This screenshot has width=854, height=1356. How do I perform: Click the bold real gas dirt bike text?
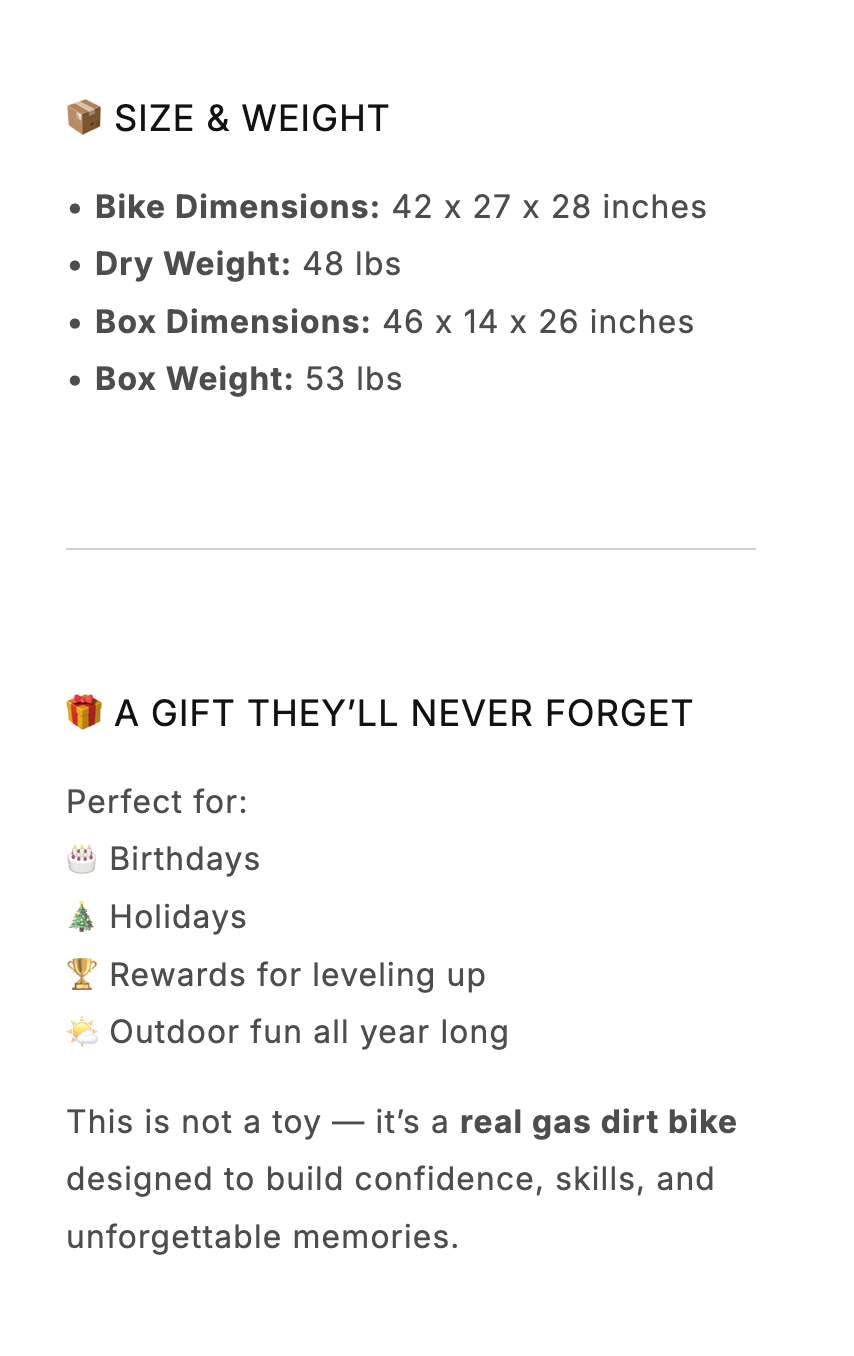tap(598, 1121)
